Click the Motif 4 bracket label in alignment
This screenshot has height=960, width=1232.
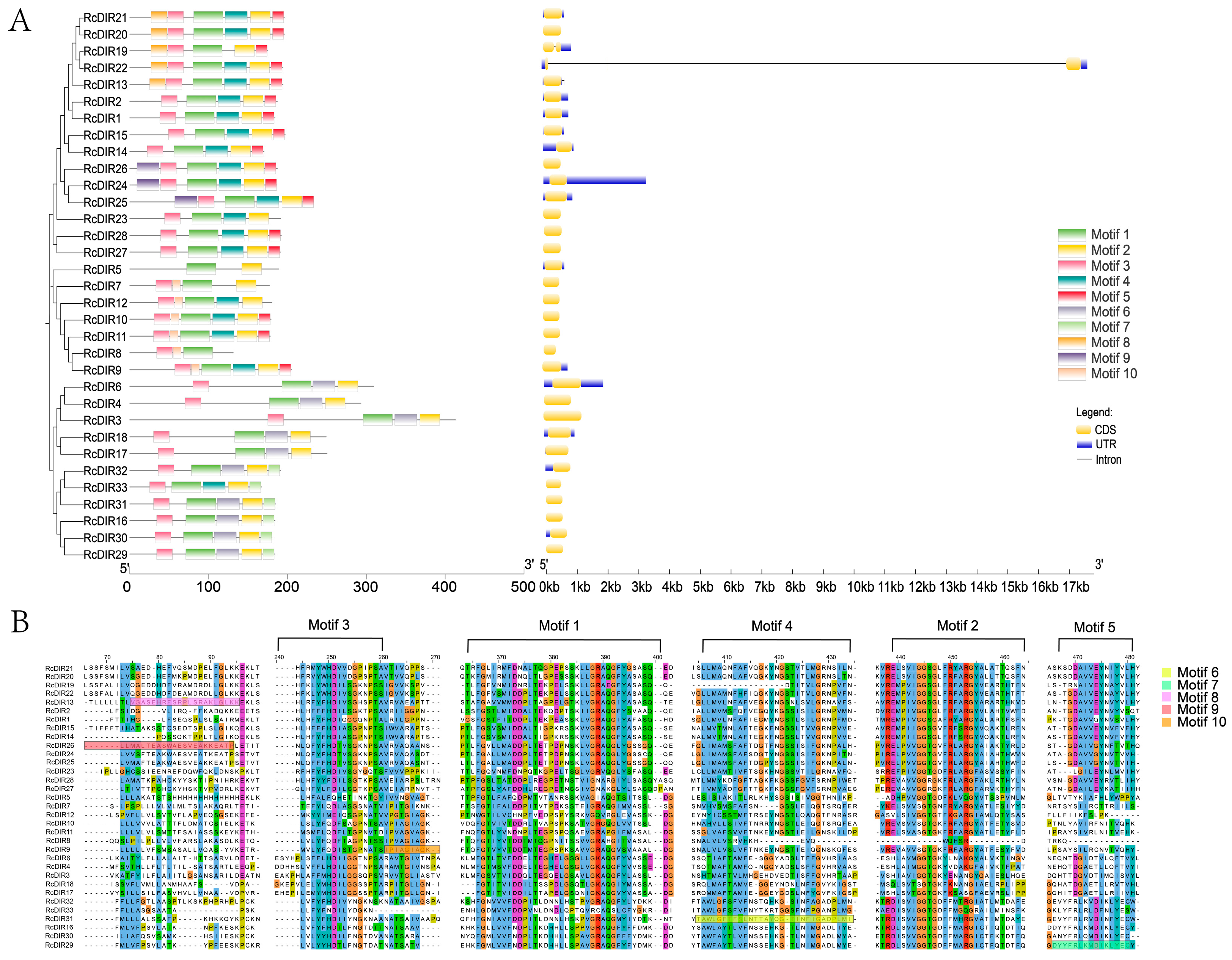[x=772, y=626]
